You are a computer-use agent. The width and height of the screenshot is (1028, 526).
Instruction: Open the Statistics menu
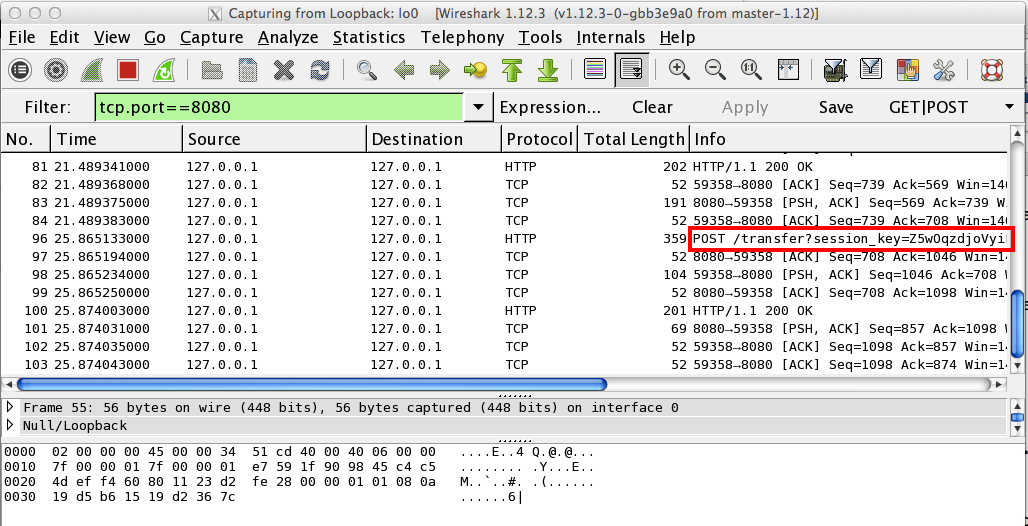pyautogui.click(x=371, y=37)
